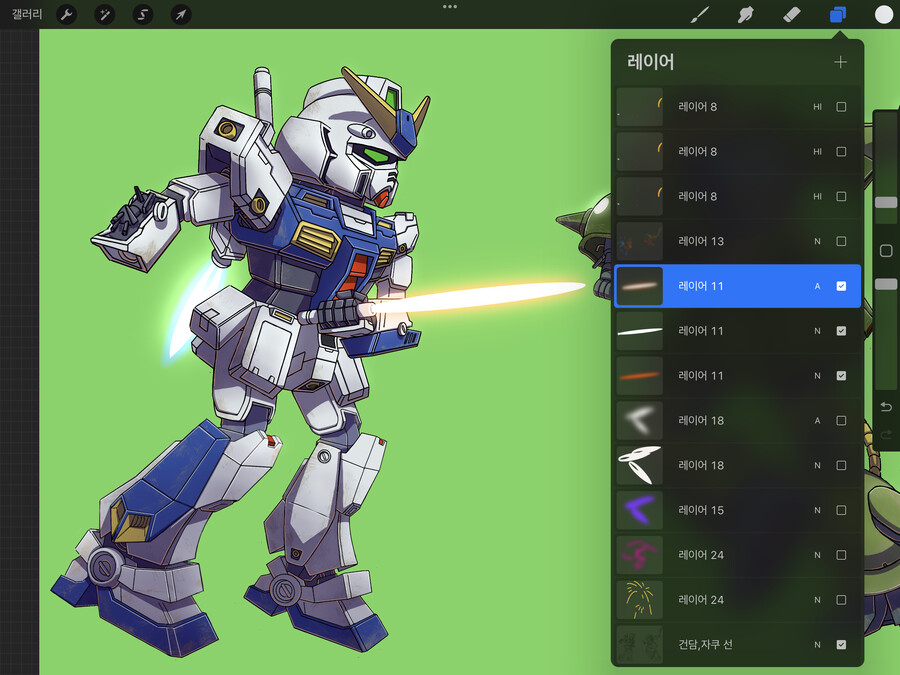Hide the 건담,자쿠 선 layer
The height and width of the screenshot is (675, 900).
click(x=841, y=645)
